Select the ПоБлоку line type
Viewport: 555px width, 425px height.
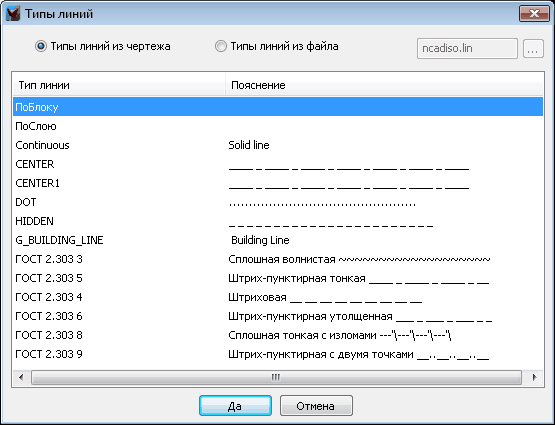(278, 107)
